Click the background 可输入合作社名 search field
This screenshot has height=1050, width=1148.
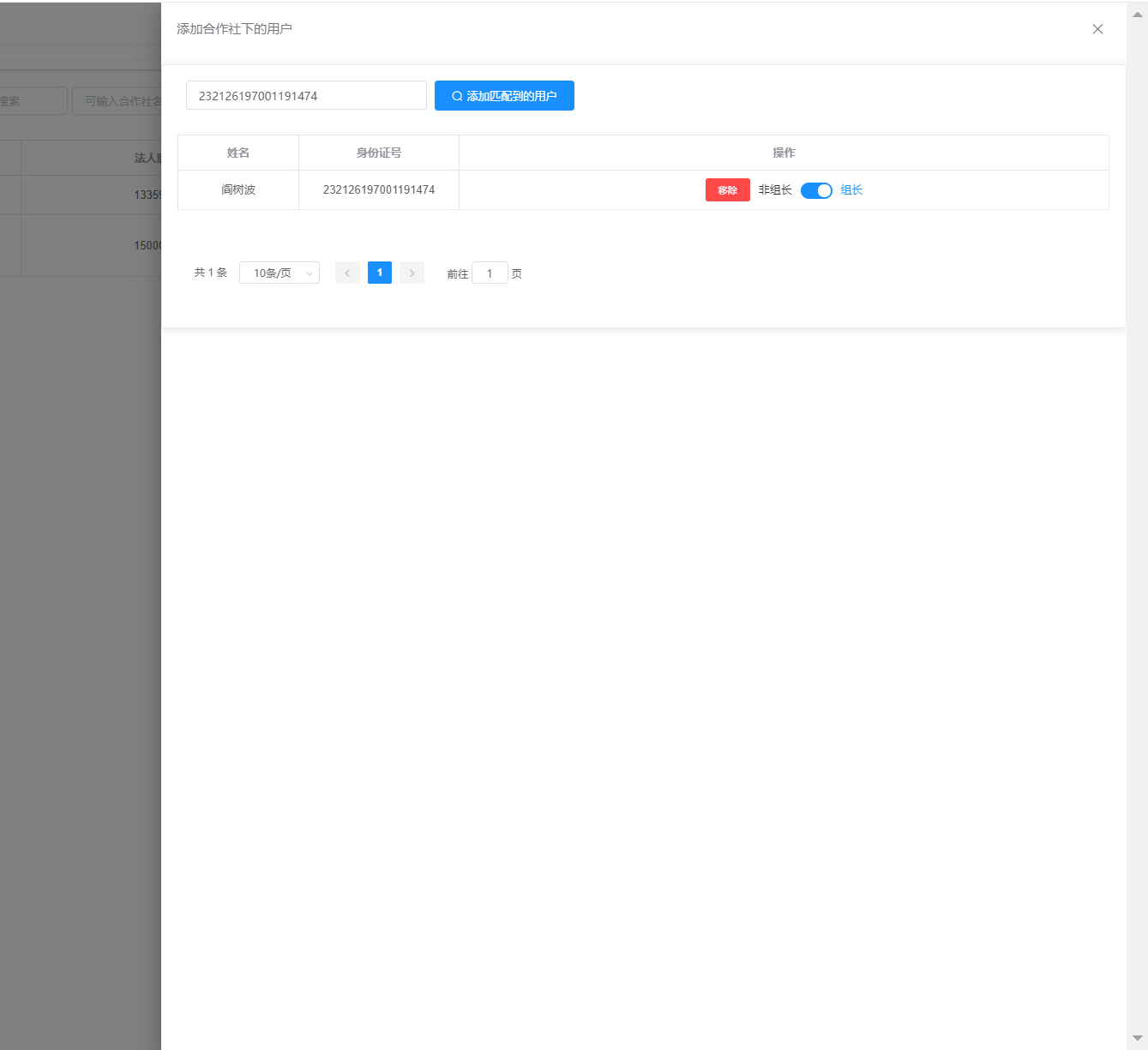pos(117,101)
